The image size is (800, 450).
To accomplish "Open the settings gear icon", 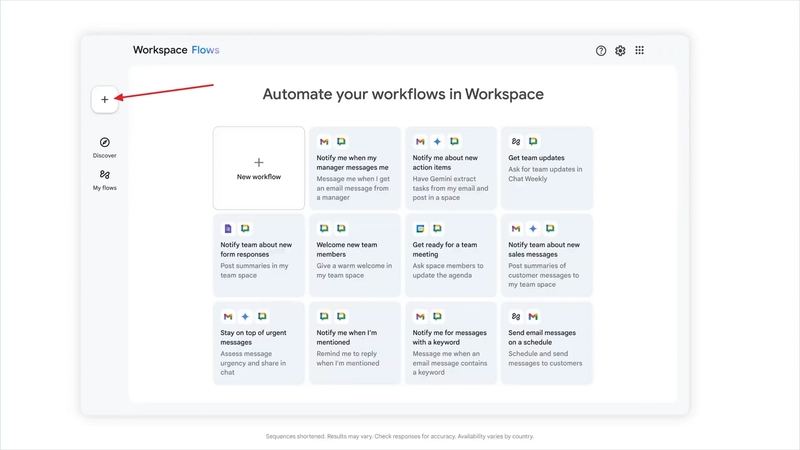I will point(620,51).
